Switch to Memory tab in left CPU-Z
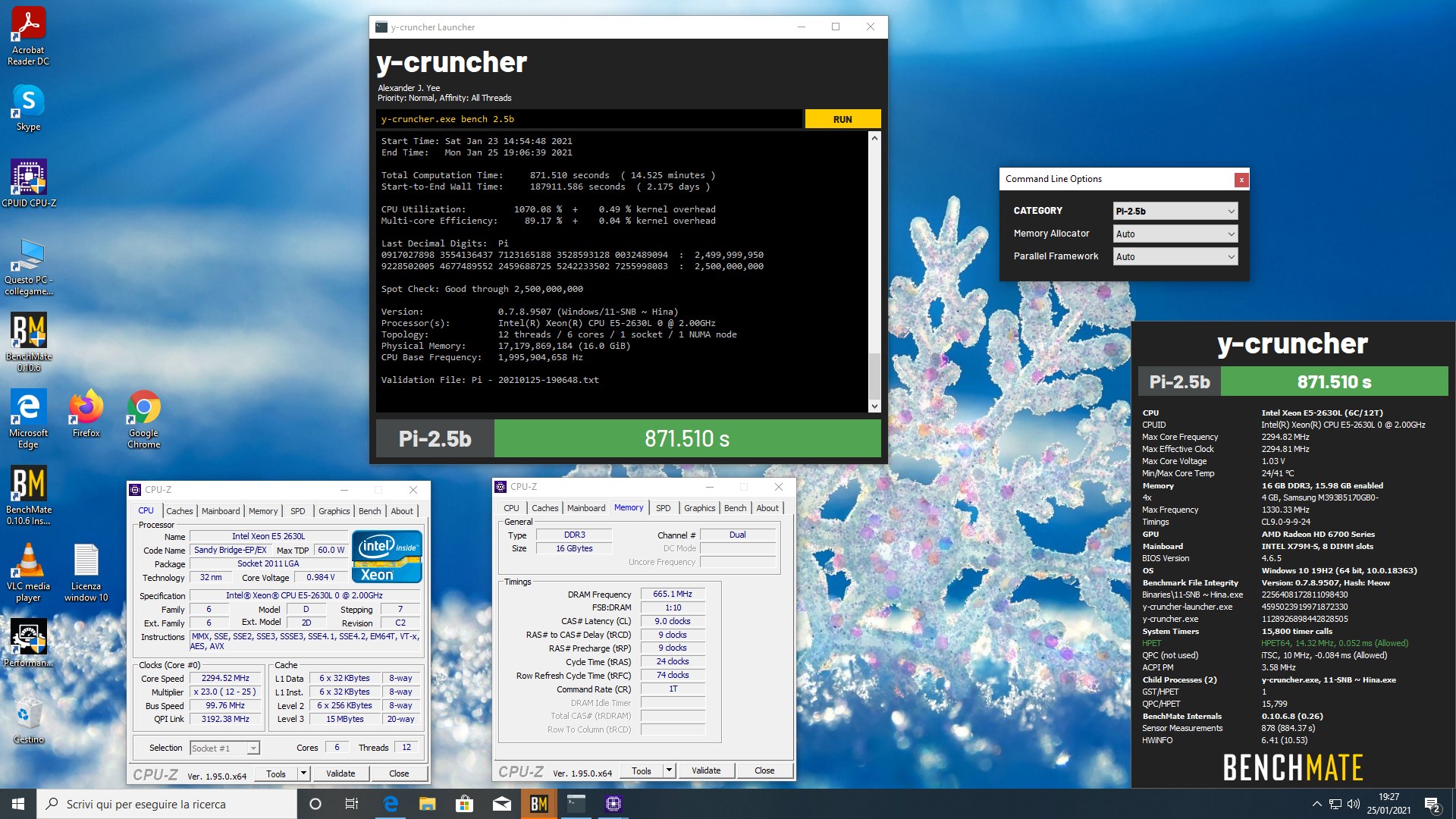Viewport: 1456px width, 819px height. coord(263,511)
